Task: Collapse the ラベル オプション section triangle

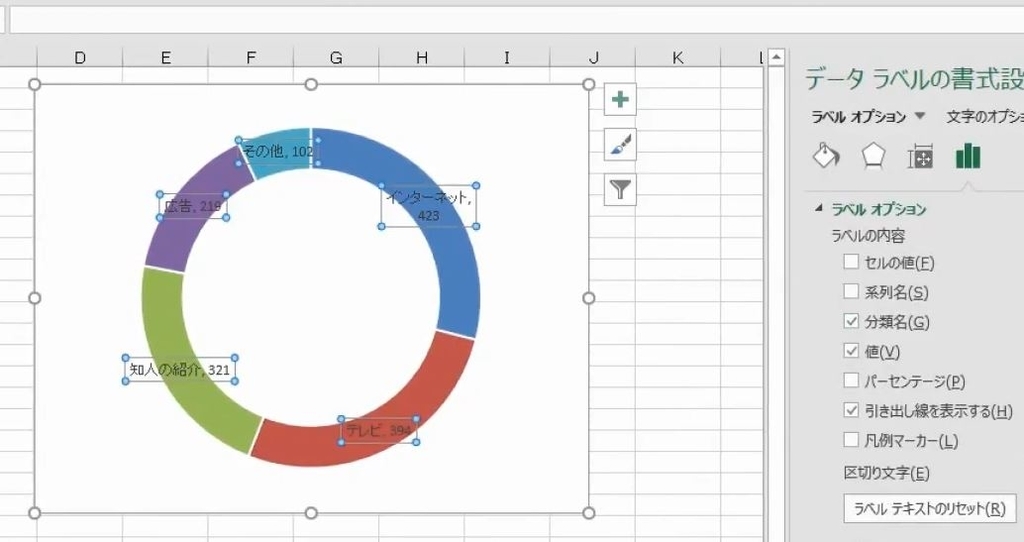Action: click(x=818, y=208)
